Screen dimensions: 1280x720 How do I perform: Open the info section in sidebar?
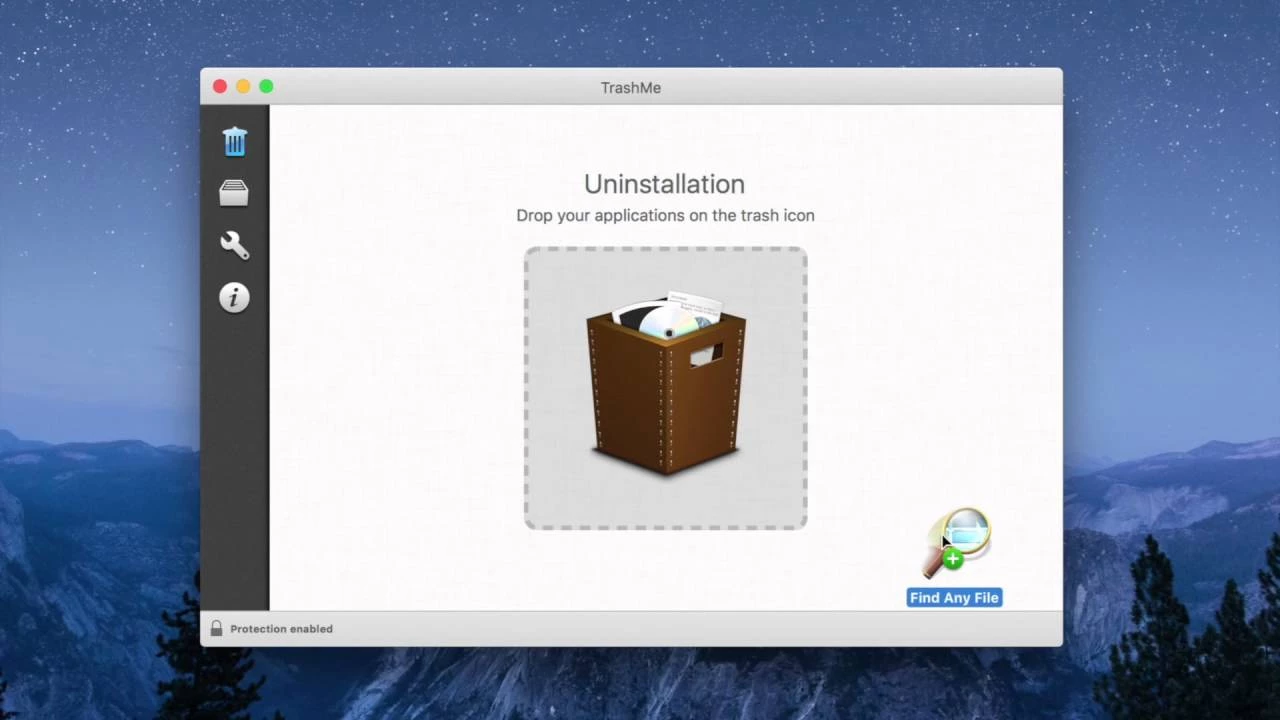(x=234, y=297)
